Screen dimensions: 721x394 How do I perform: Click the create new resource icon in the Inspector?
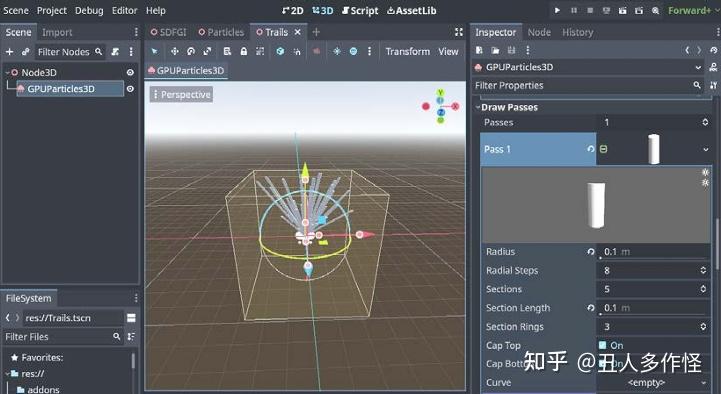(479, 50)
